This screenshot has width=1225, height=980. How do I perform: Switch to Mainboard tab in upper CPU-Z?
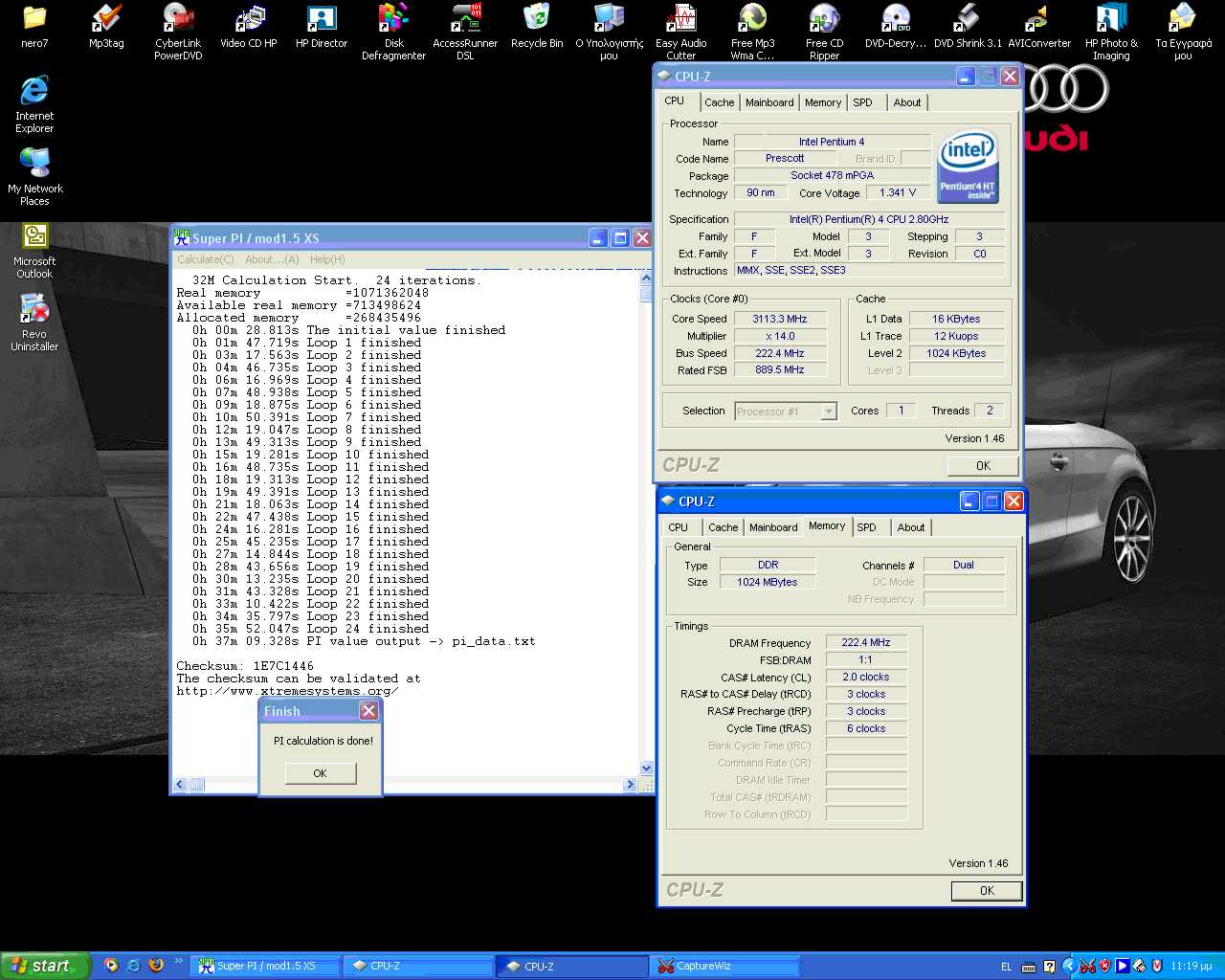pyautogui.click(x=769, y=102)
